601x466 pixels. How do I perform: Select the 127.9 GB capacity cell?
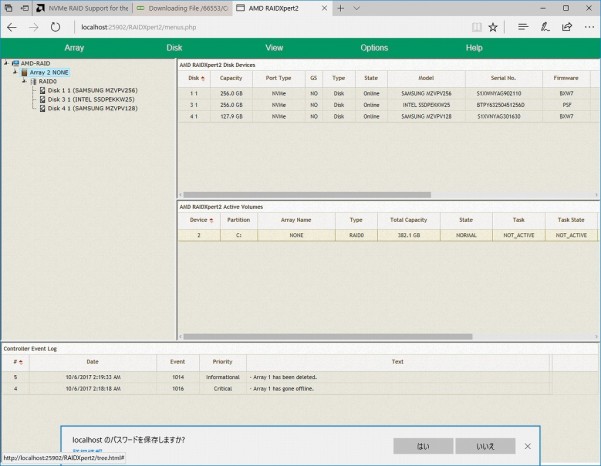[231, 116]
